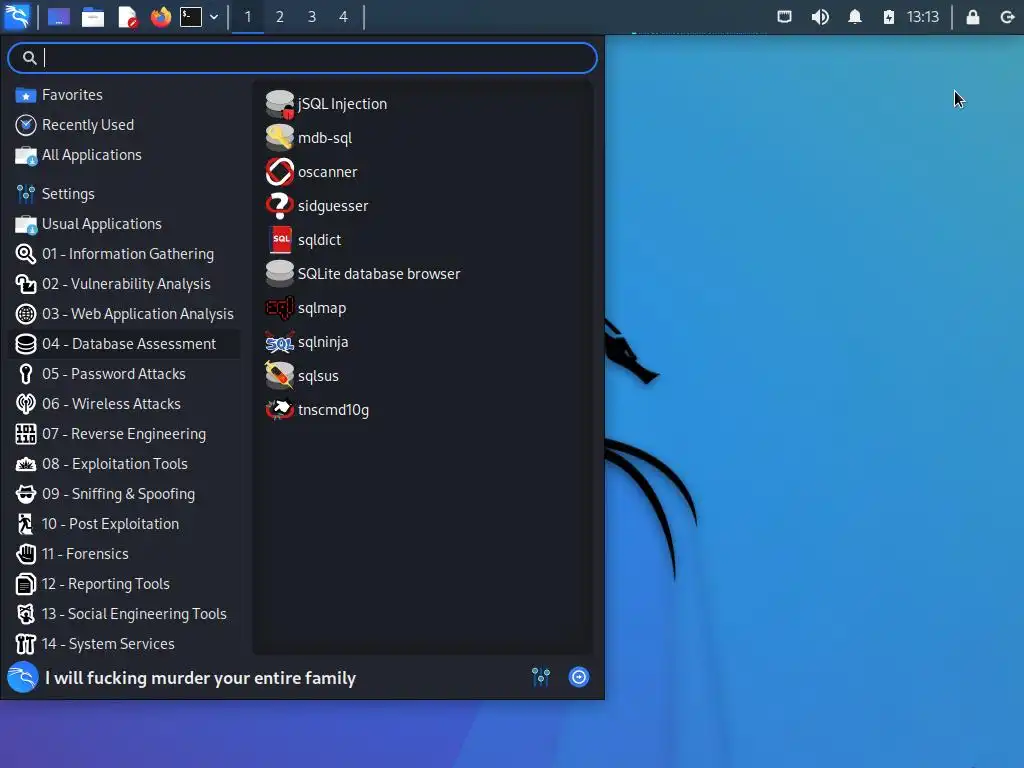Select 13 - Social Engineering Tools category
The image size is (1024, 768).
(x=125, y=615)
